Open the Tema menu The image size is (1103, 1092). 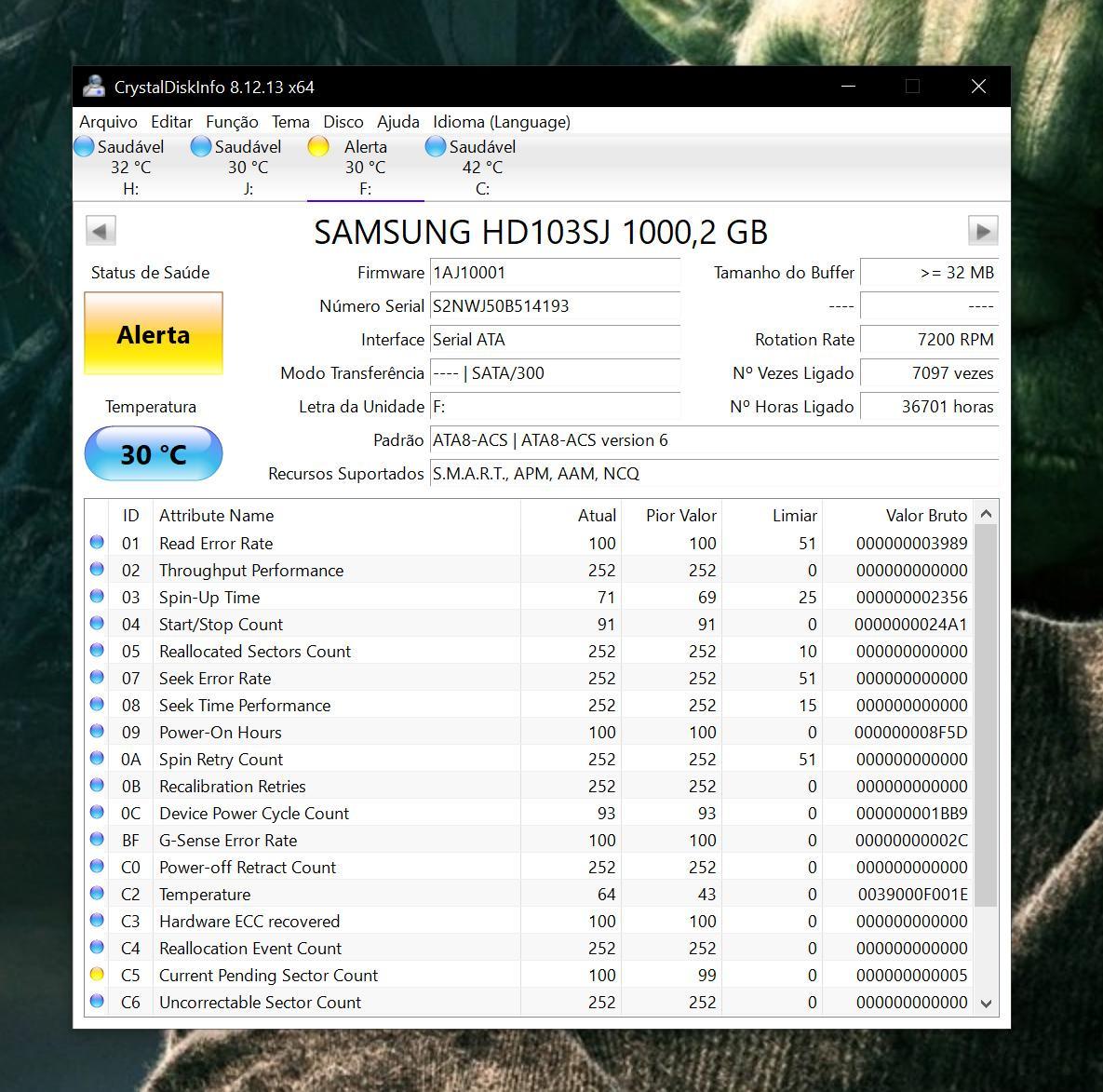[x=290, y=122]
